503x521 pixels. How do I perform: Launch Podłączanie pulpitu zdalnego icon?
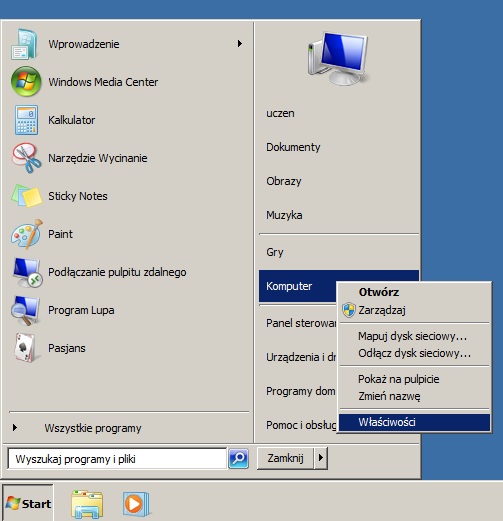coord(27,272)
